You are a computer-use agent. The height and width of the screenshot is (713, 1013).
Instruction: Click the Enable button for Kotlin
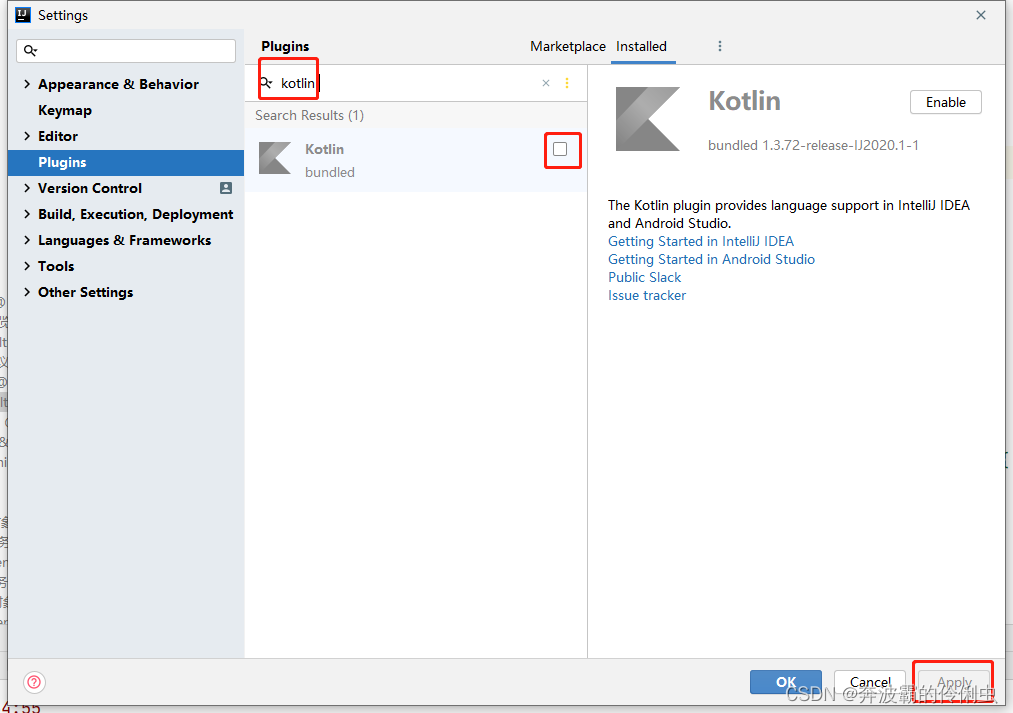click(944, 101)
